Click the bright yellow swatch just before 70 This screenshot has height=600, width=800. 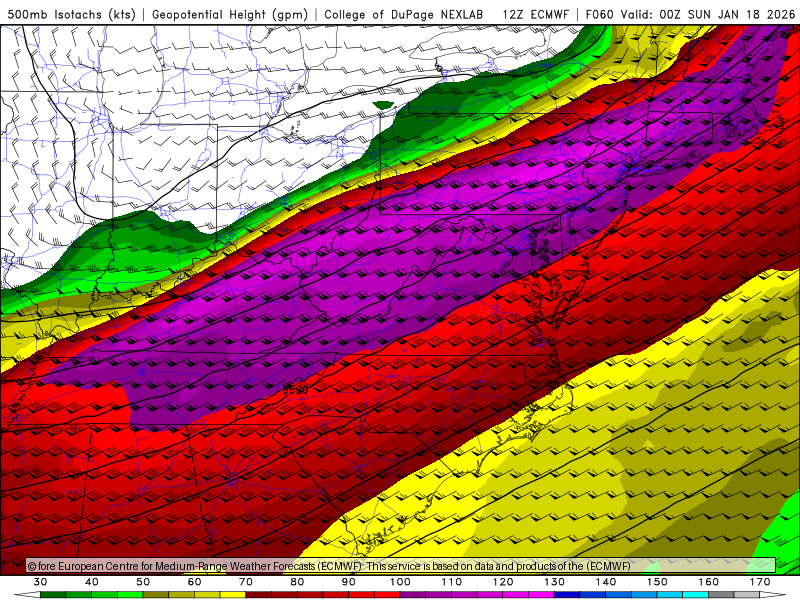click(233, 595)
